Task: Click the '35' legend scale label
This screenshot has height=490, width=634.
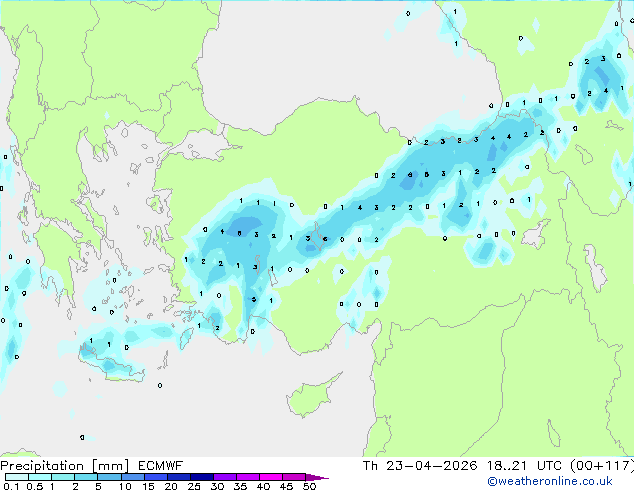Action: pyautogui.click(x=240, y=486)
